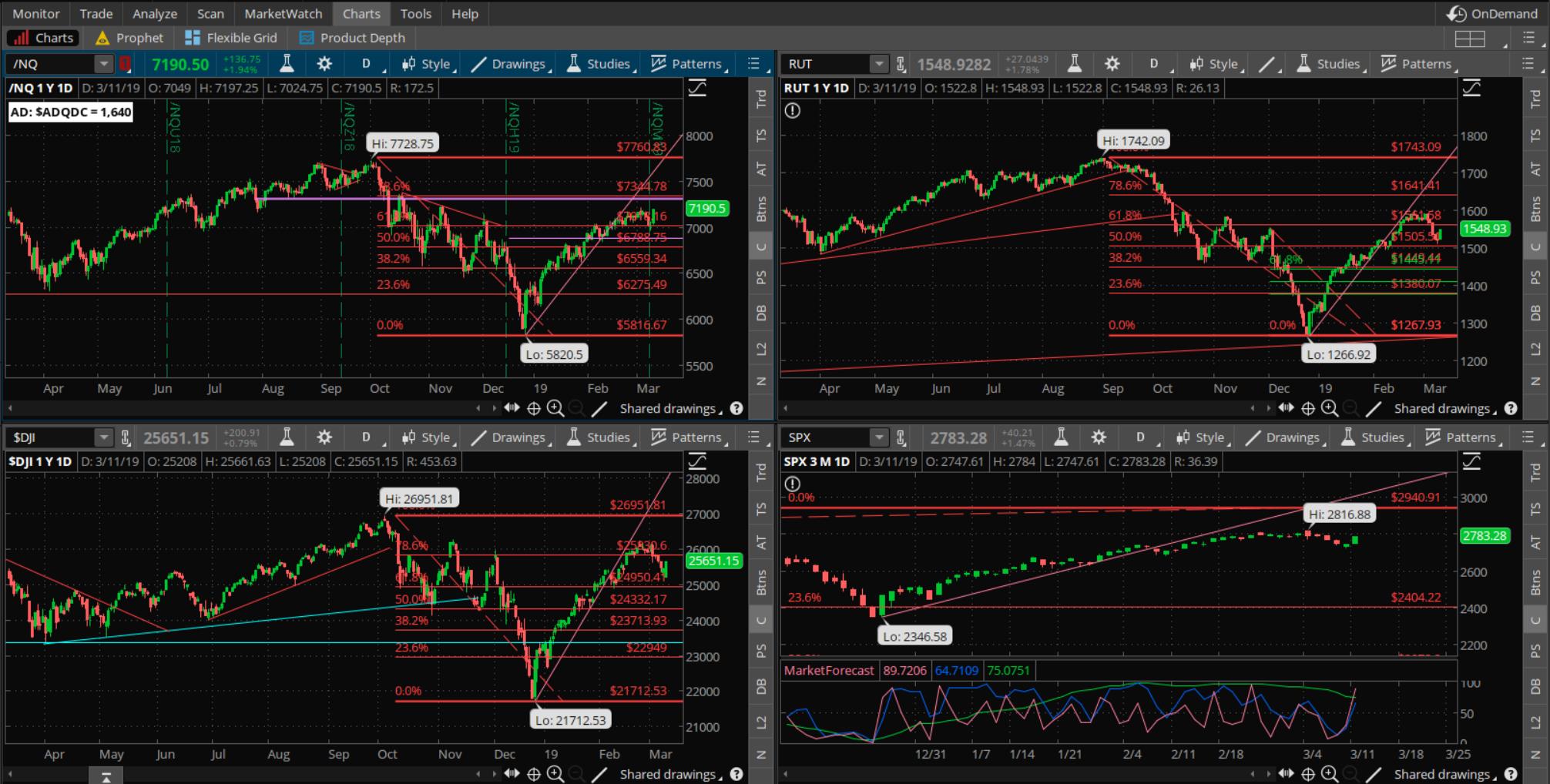
Task: Open chart settings gear in RUT chart
Action: 1112,64
